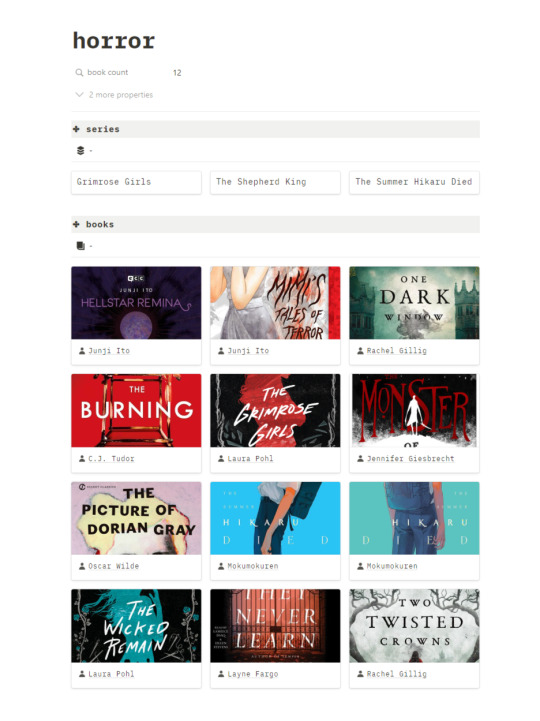Click author Laura Pohl under Wicked Remain

tap(111, 674)
